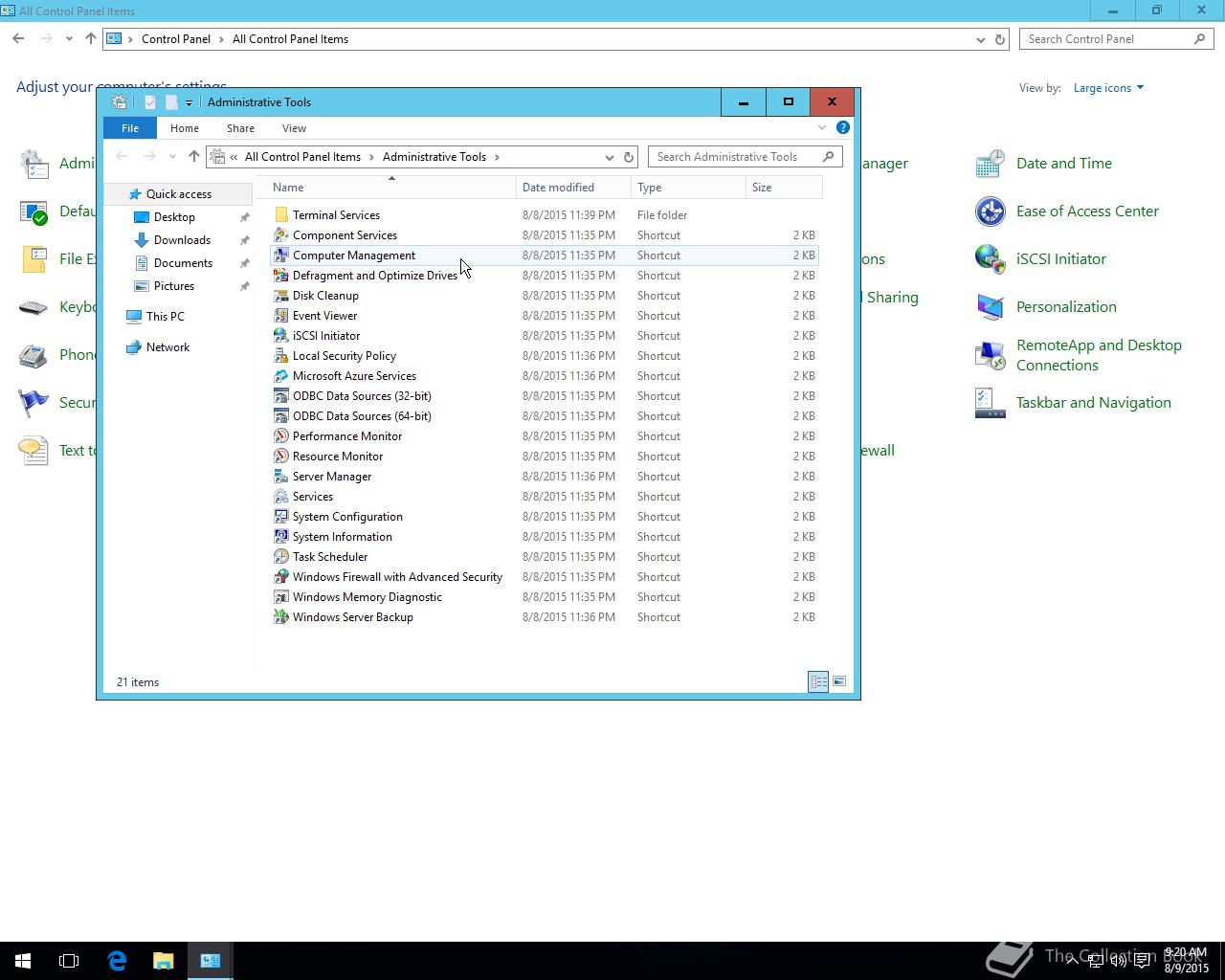This screenshot has width=1225, height=980.
Task: Open the File menu tab
Action: (130, 128)
